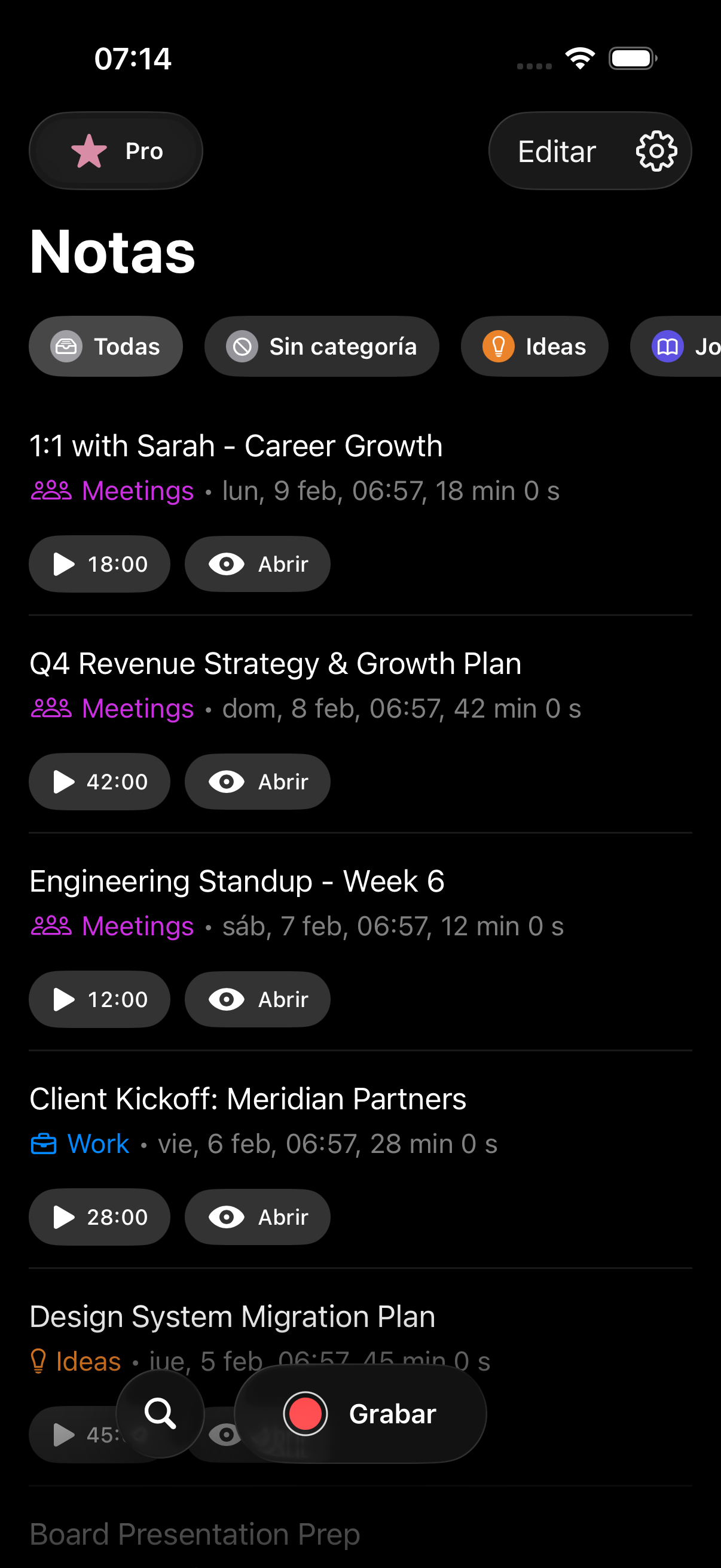Image resolution: width=721 pixels, height=1568 pixels.
Task: Select the Todas category filter
Action: point(106,346)
